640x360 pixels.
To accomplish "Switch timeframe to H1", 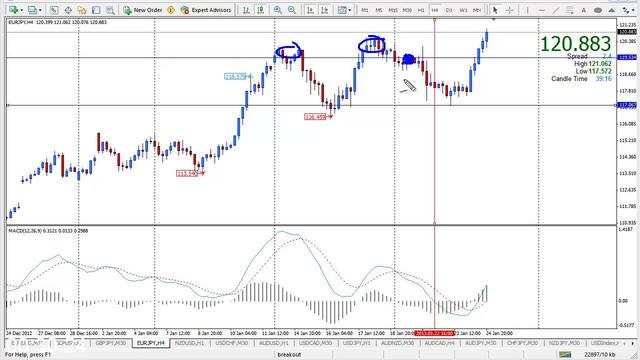I will [x=421, y=10].
